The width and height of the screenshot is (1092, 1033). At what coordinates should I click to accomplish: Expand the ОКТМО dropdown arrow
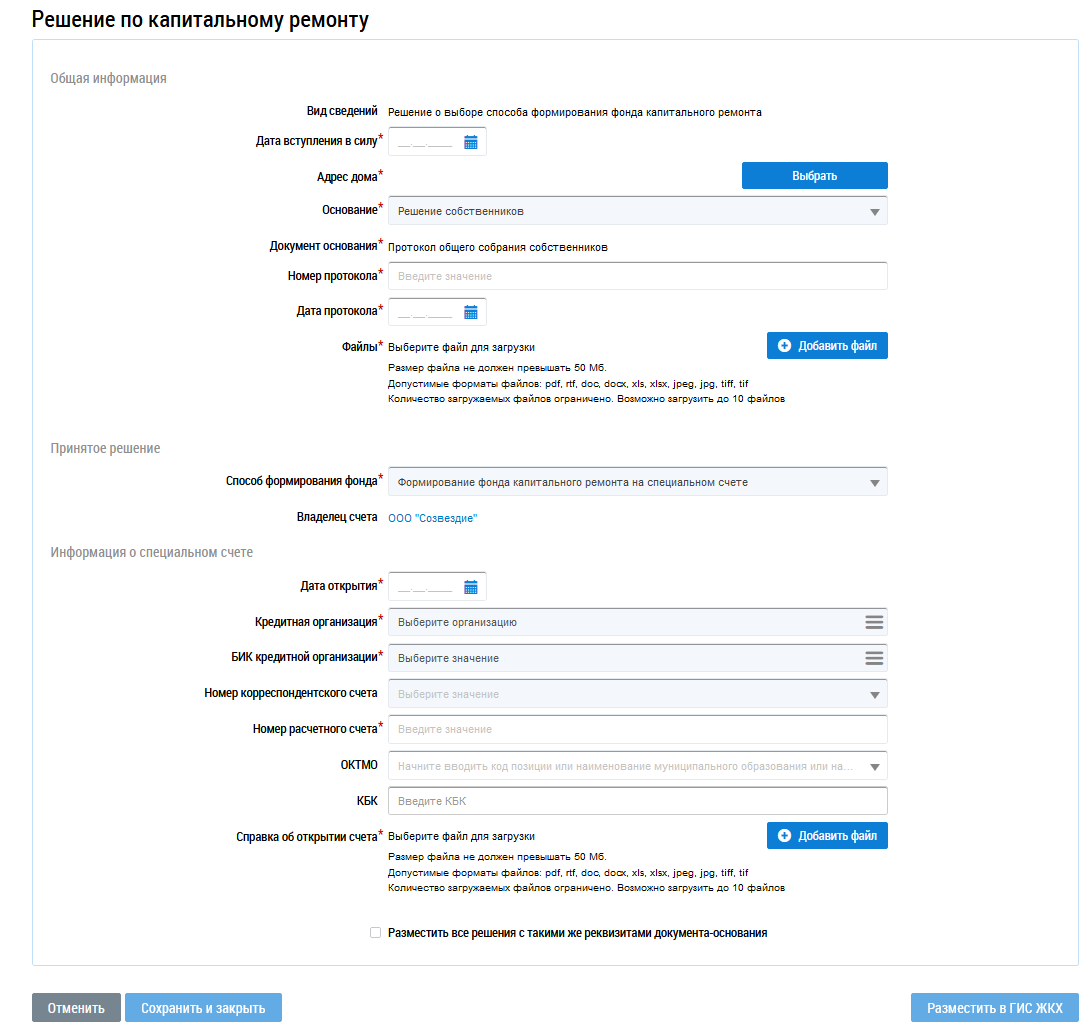(x=875, y=767)
